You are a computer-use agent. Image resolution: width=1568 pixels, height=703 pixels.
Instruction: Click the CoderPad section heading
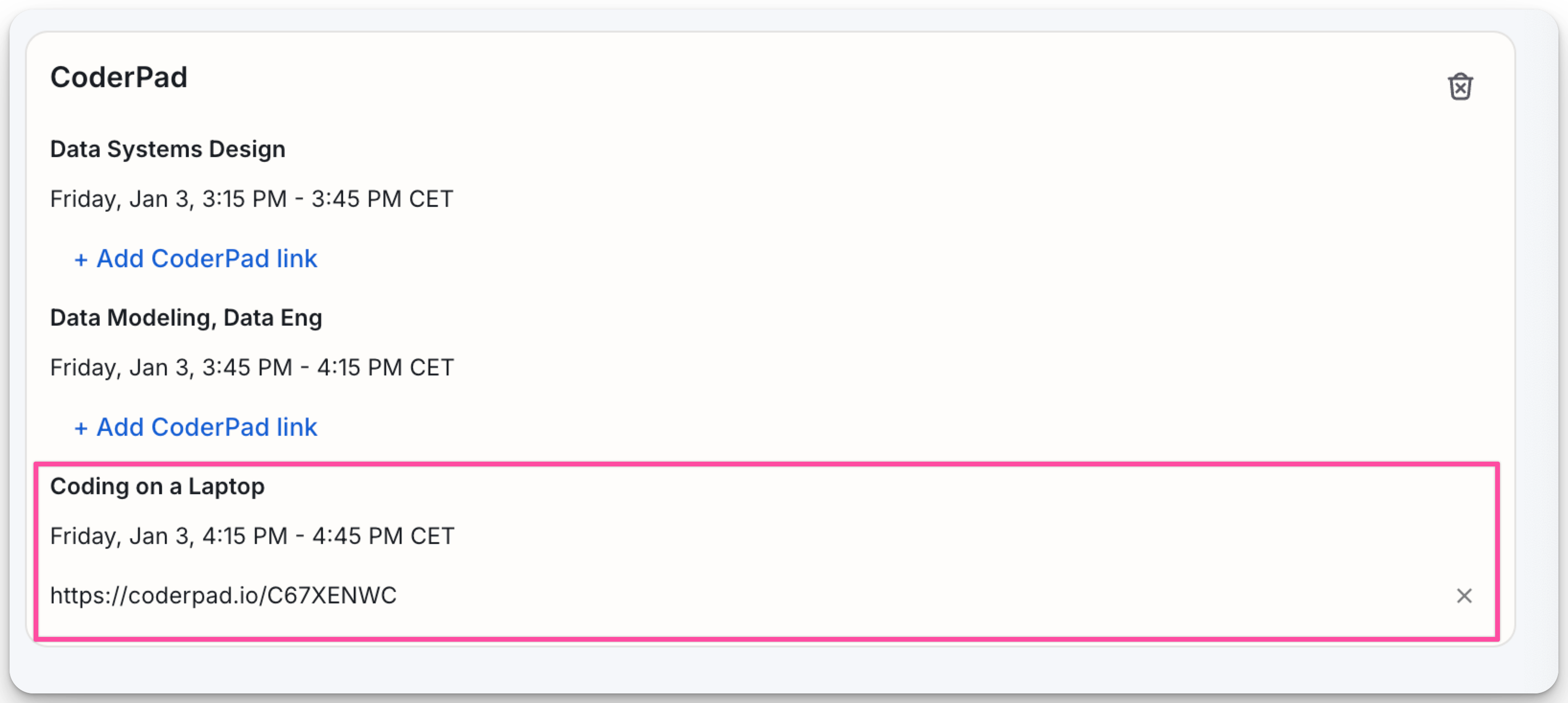pos(119,77)
